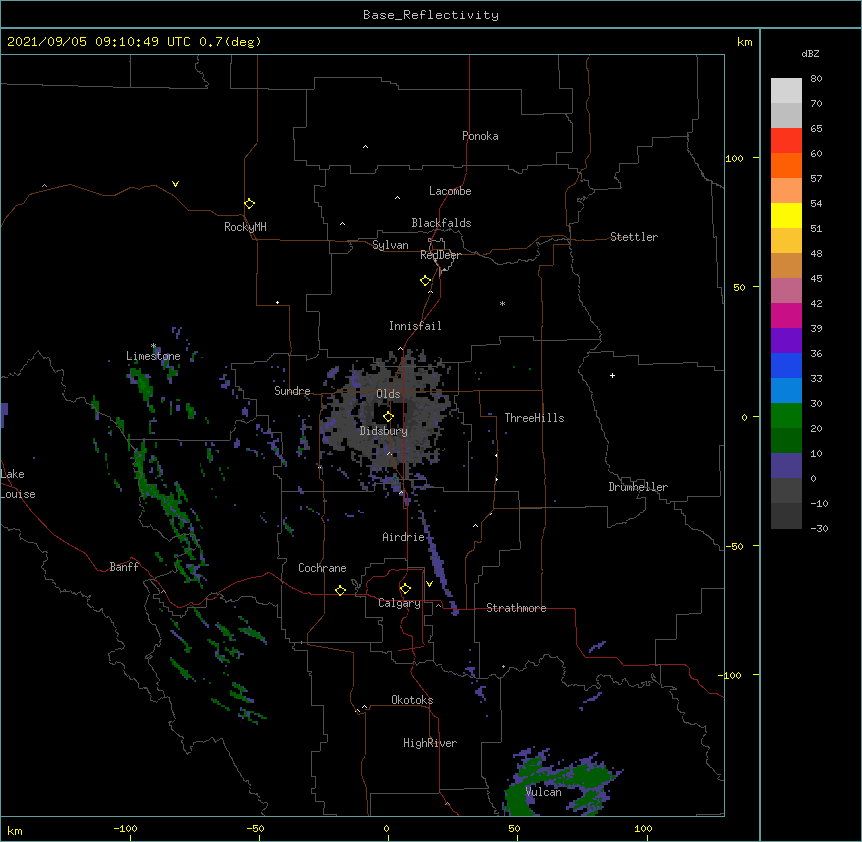862x842 pixels.
Task: Click the blue swatch between 36 and 33 dBZ
Action: coord(786,365)
